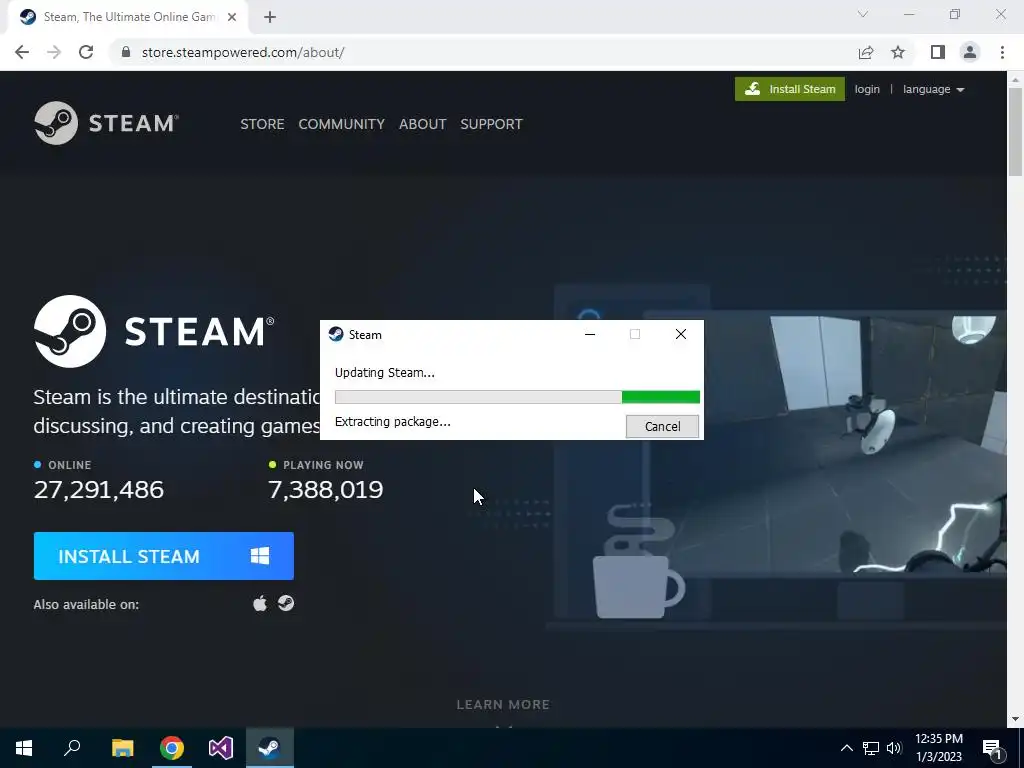Click the blue INSTALL STEAM button

coord(163,556)
